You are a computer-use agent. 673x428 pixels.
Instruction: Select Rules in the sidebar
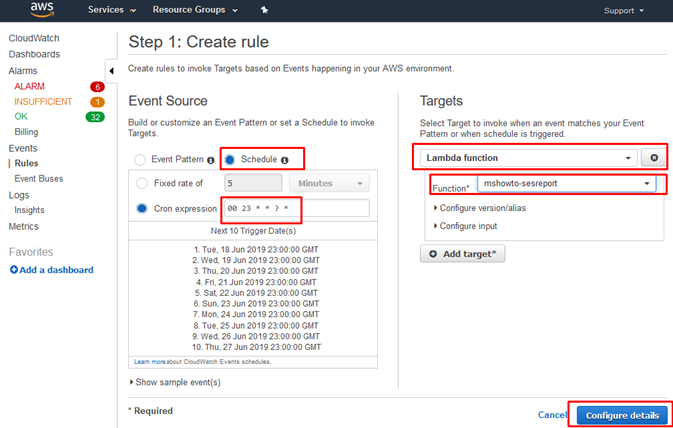[x=26, y=163]
